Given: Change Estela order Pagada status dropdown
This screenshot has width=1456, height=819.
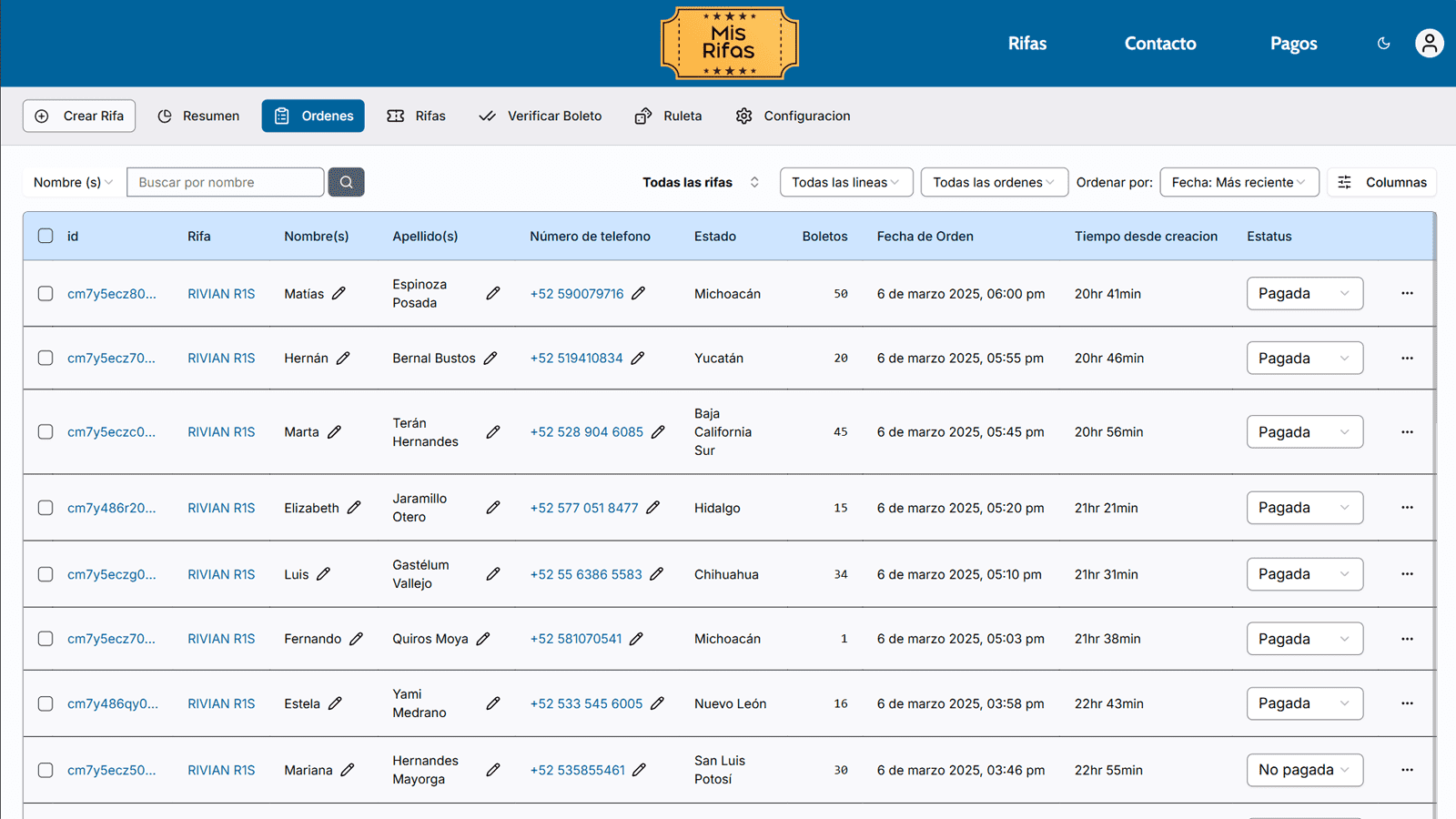Looking at the screenshot, I should (1304, 703).
